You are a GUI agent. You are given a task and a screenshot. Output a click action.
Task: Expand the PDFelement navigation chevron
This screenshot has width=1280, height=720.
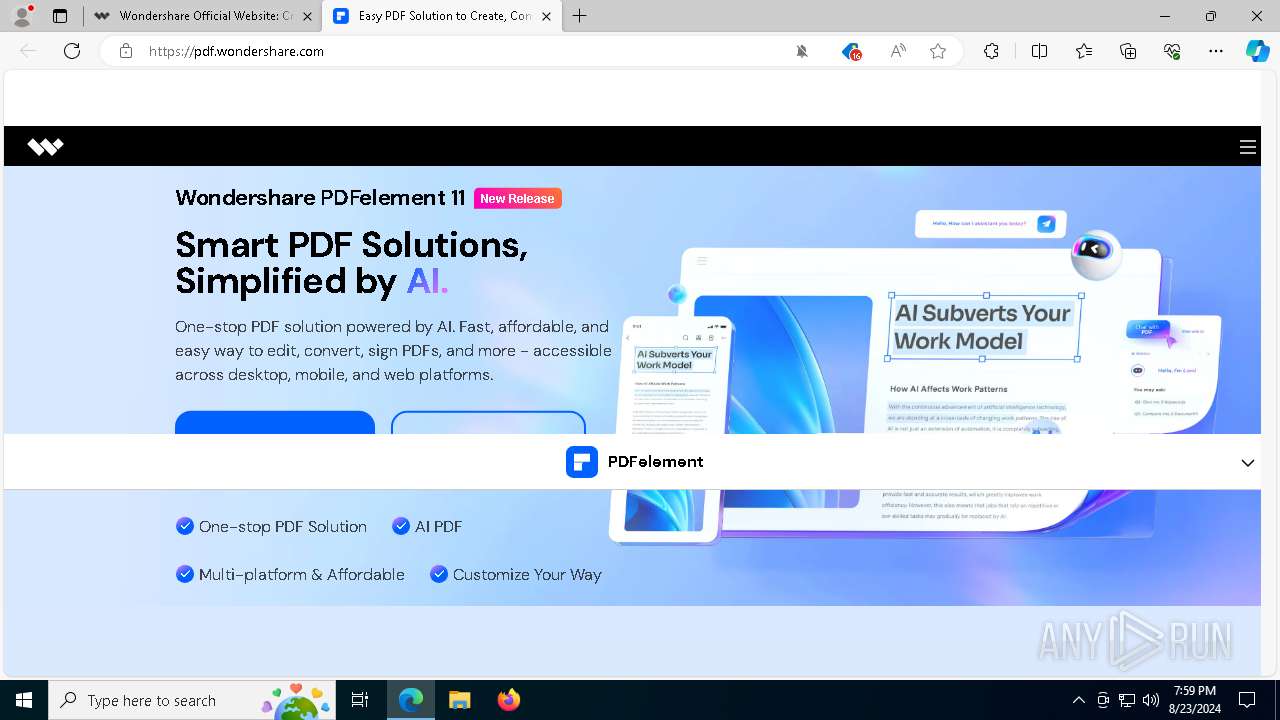pyautogui.click(x=1248, y=463)
